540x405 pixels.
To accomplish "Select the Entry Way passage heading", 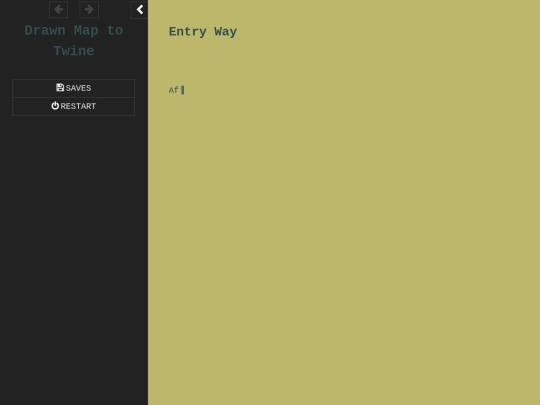I will point(202,32).
